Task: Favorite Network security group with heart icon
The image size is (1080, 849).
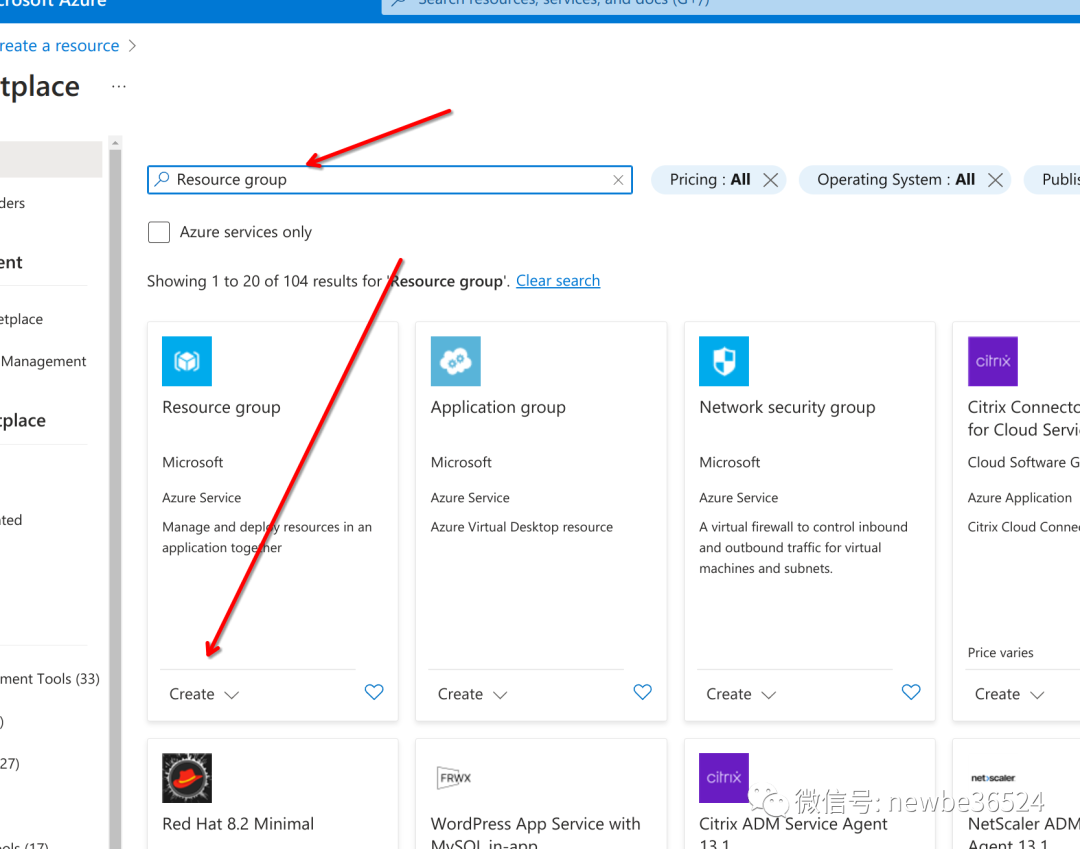Action: tap(911, 692)
